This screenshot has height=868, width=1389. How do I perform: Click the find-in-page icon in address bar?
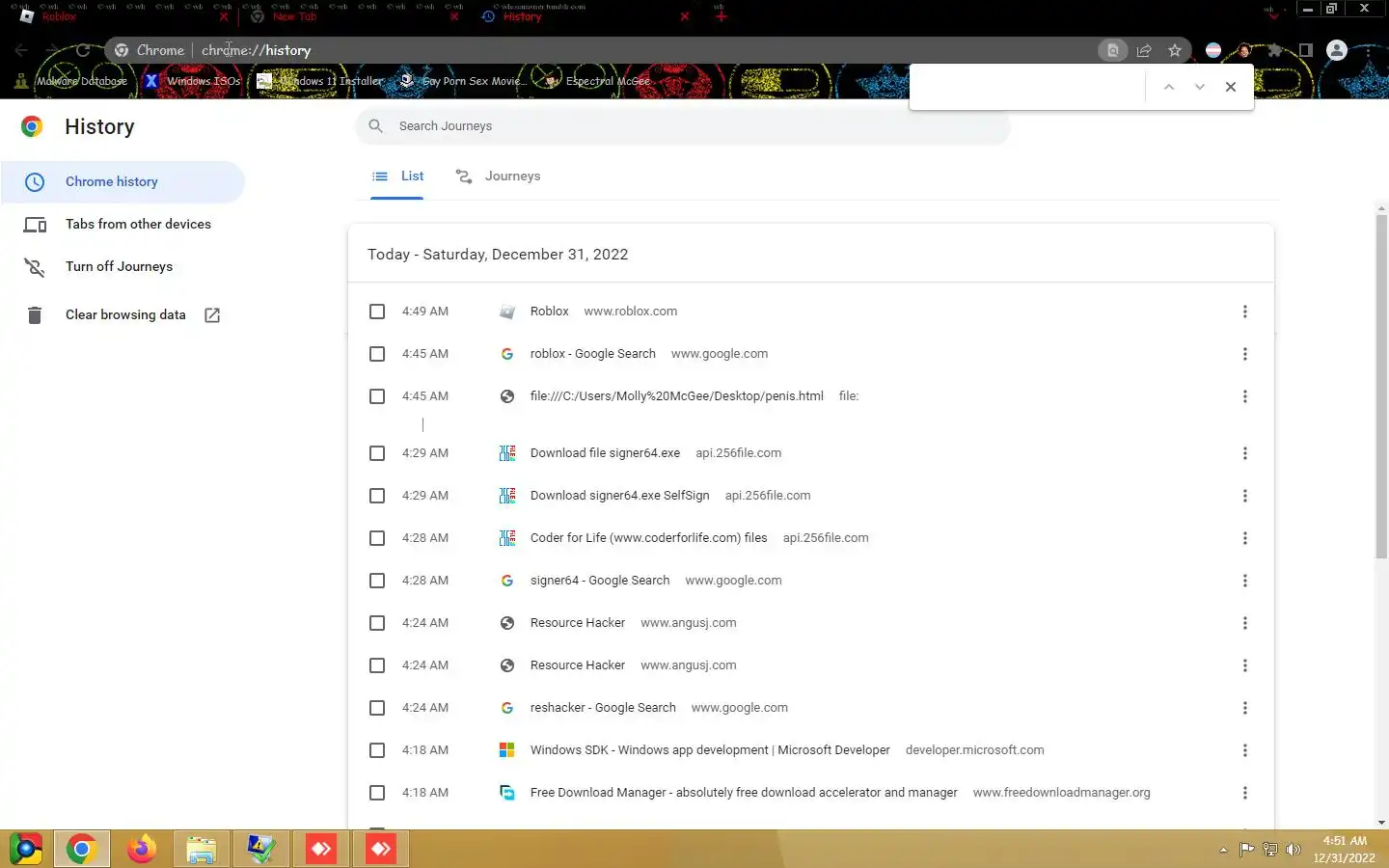(1113, 50)
